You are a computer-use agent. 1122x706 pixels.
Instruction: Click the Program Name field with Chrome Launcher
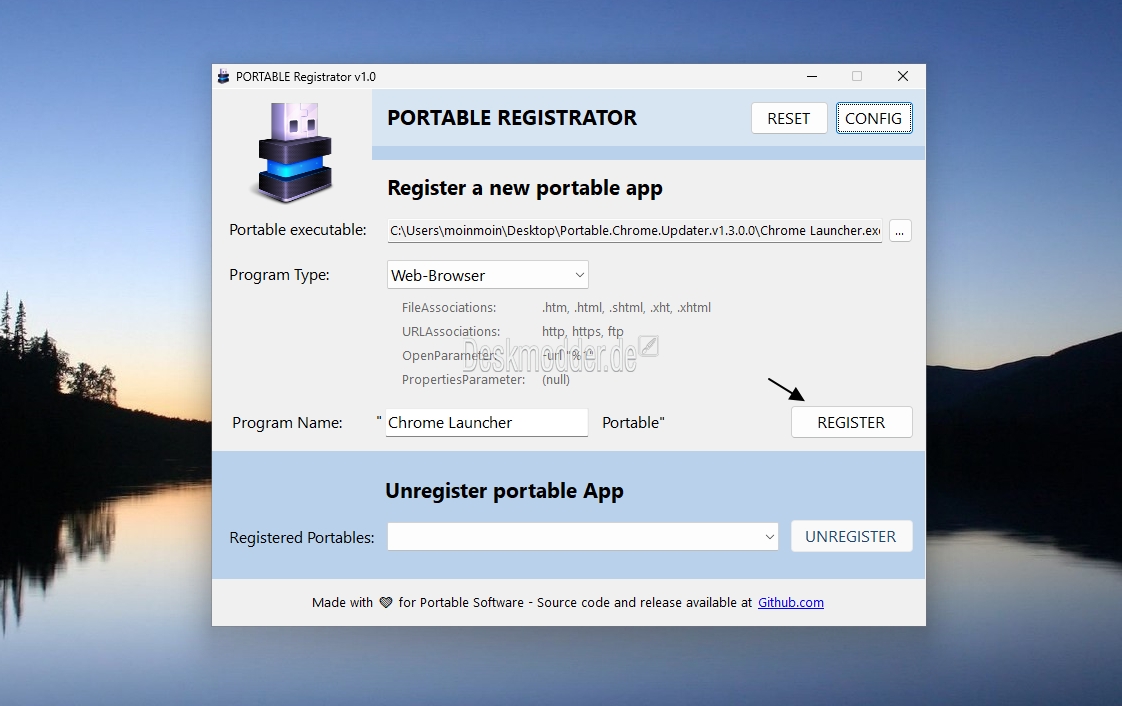pos(486,423)
